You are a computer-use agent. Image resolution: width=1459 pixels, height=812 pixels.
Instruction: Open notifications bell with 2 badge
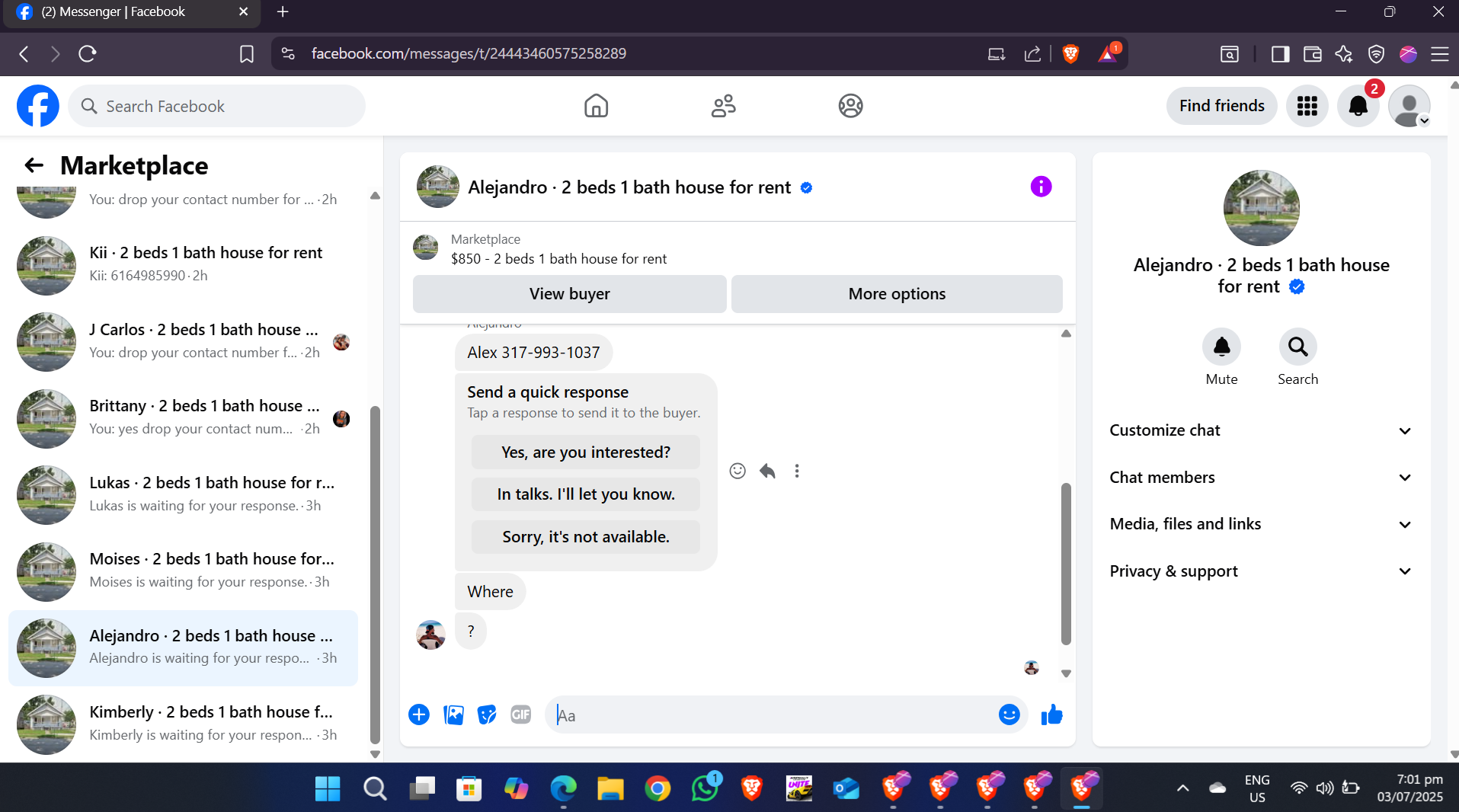click(1358, 106)
